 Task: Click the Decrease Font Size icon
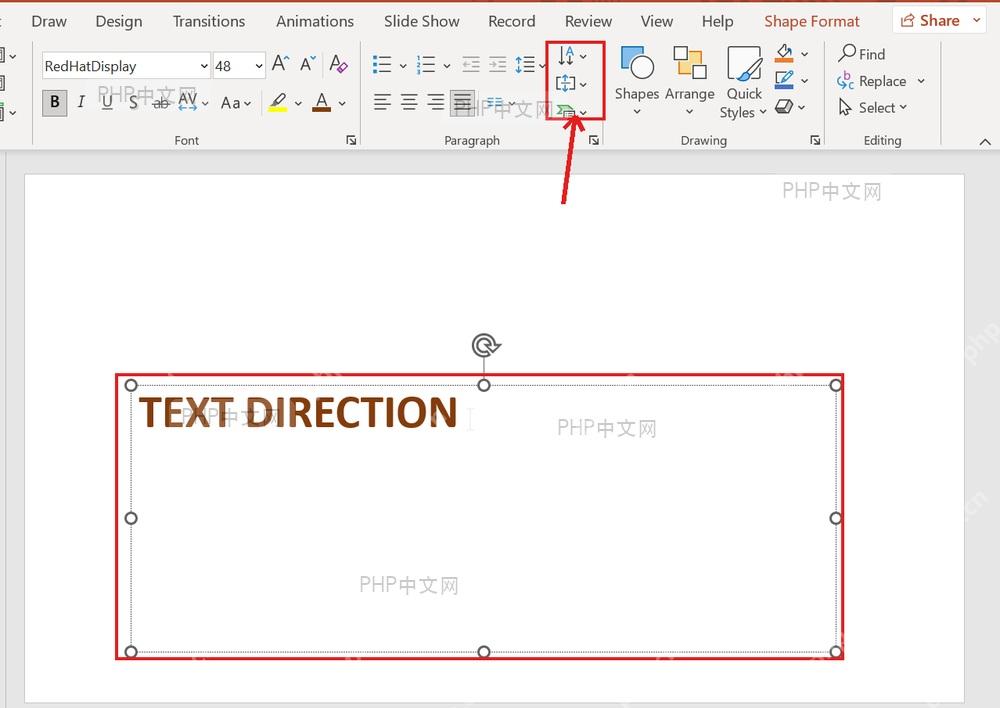(308, 63)
